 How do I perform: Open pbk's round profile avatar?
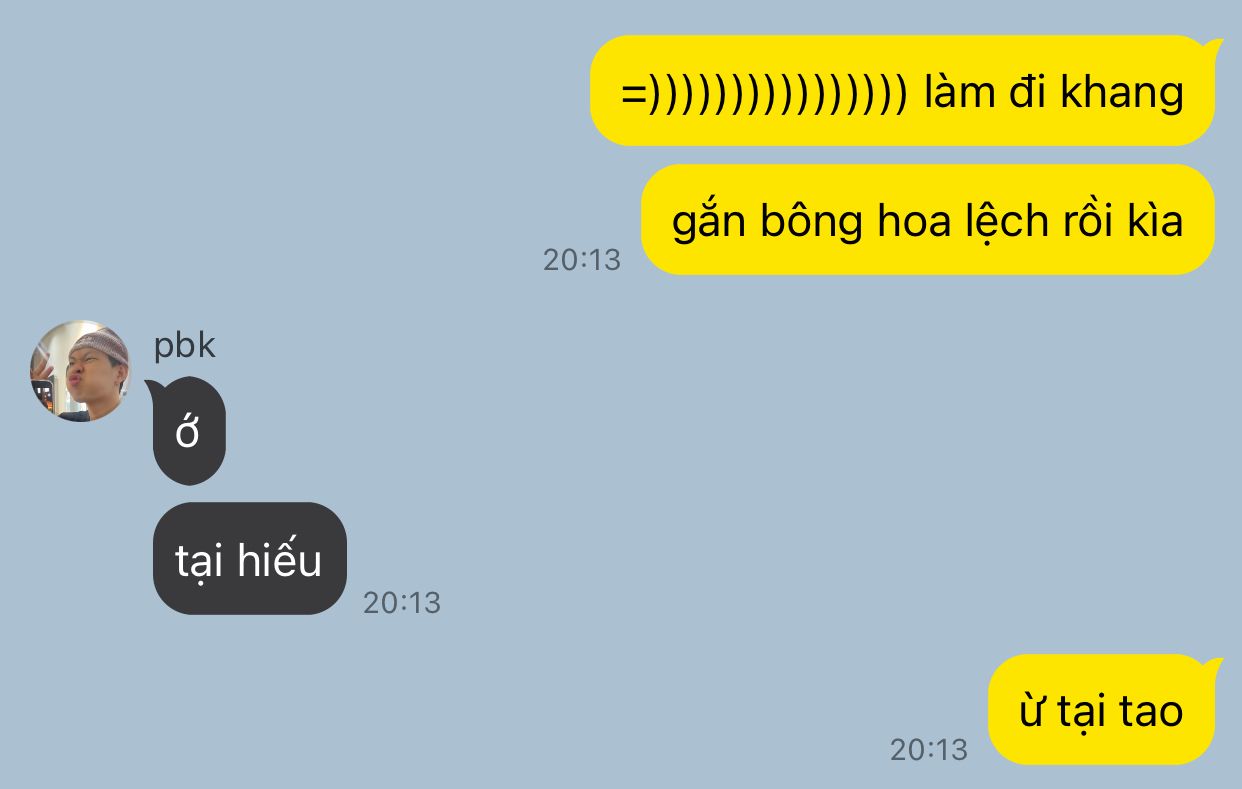[x=80, y=371]
